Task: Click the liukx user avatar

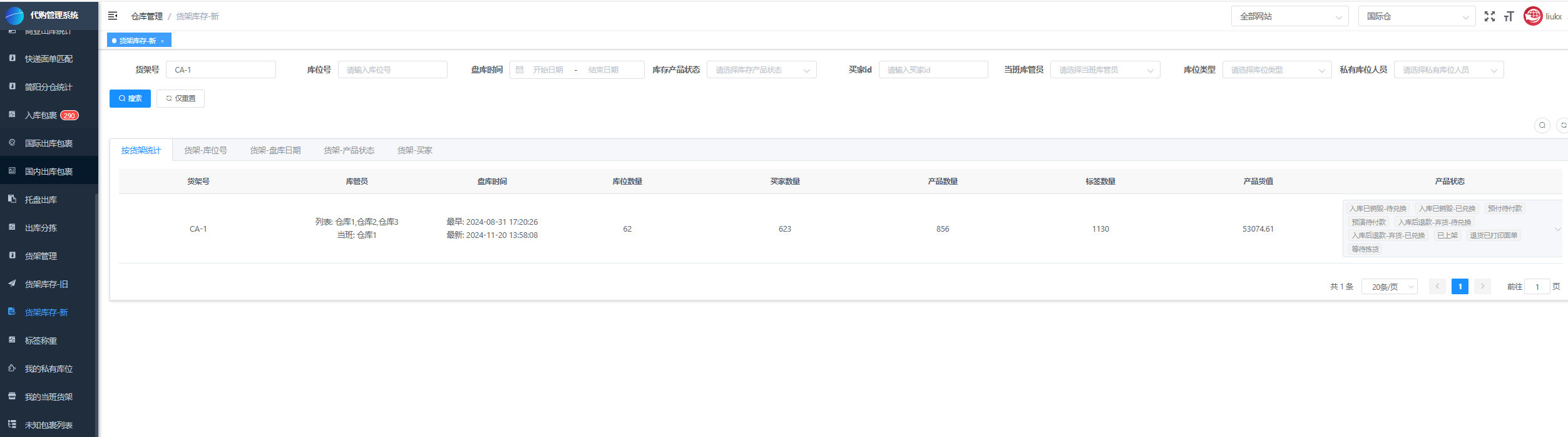Action: click(1533, 16)
